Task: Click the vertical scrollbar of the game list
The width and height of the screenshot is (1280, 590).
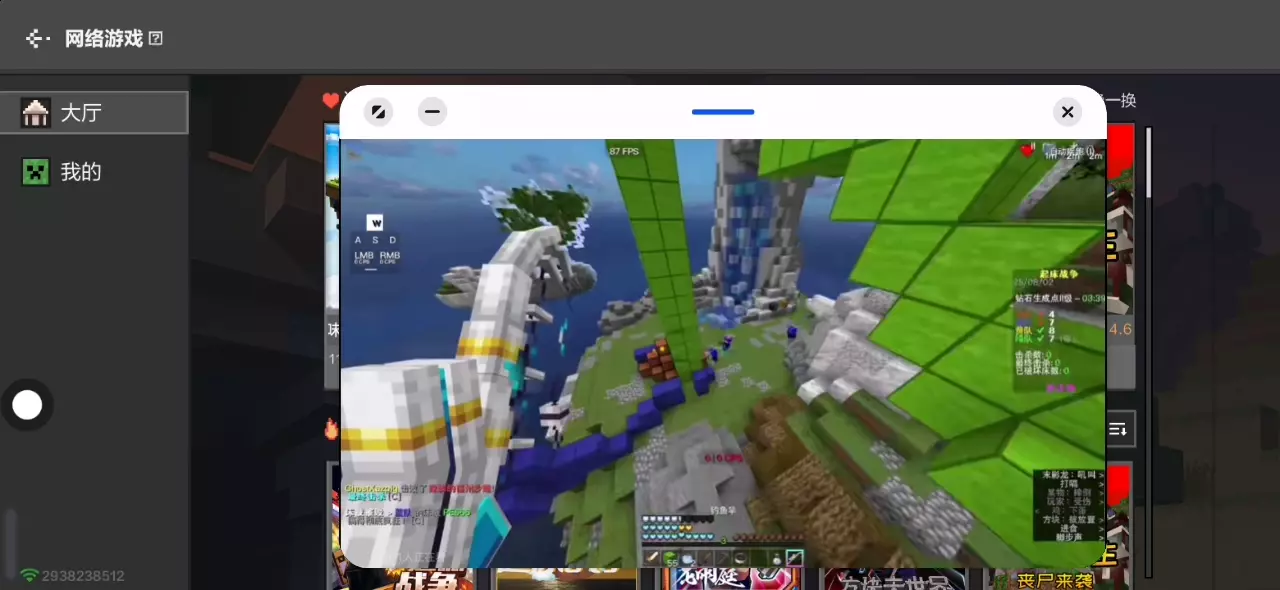Action: [x=1149, y=350]
